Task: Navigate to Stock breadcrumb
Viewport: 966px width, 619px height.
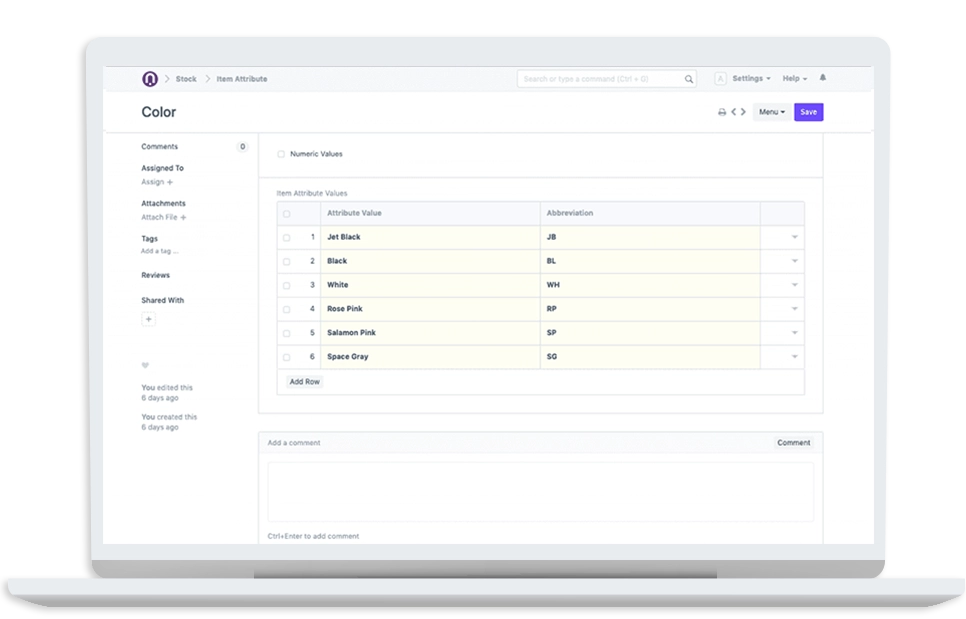Action: click(186, 79)
